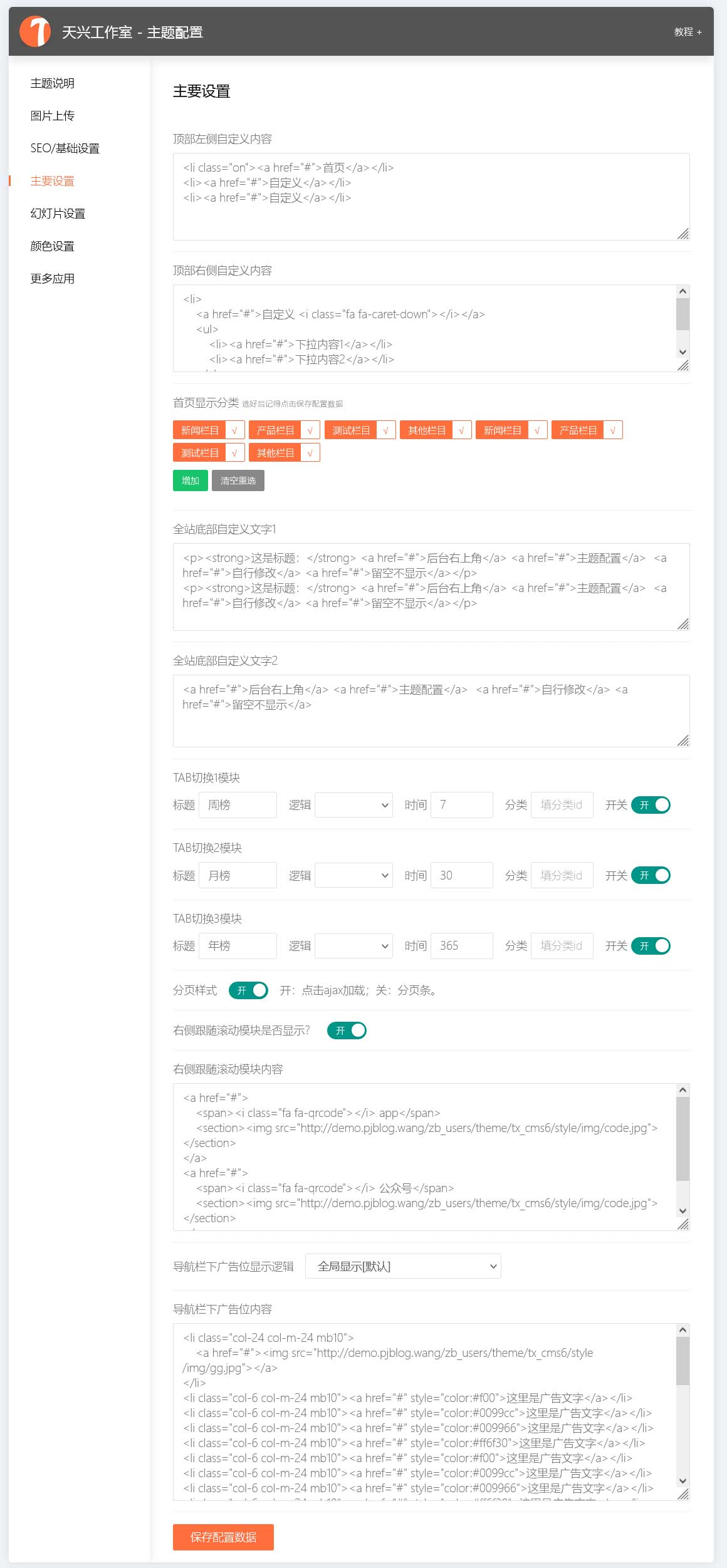Click resize grip of 全站底部自定义文字2 textarea
The height and width of the screenshot is (1568, 727).
[x=683, y=740]
